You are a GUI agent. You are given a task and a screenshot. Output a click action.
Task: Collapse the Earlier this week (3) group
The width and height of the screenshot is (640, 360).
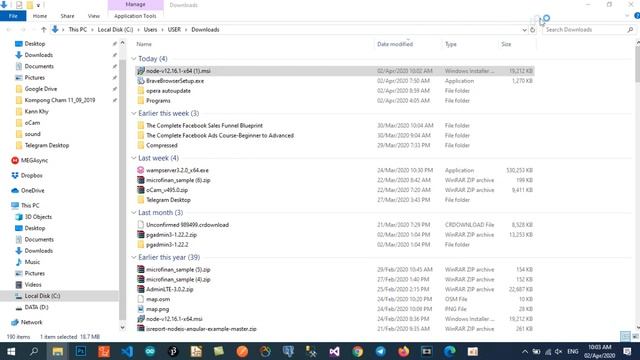point(134,113)
